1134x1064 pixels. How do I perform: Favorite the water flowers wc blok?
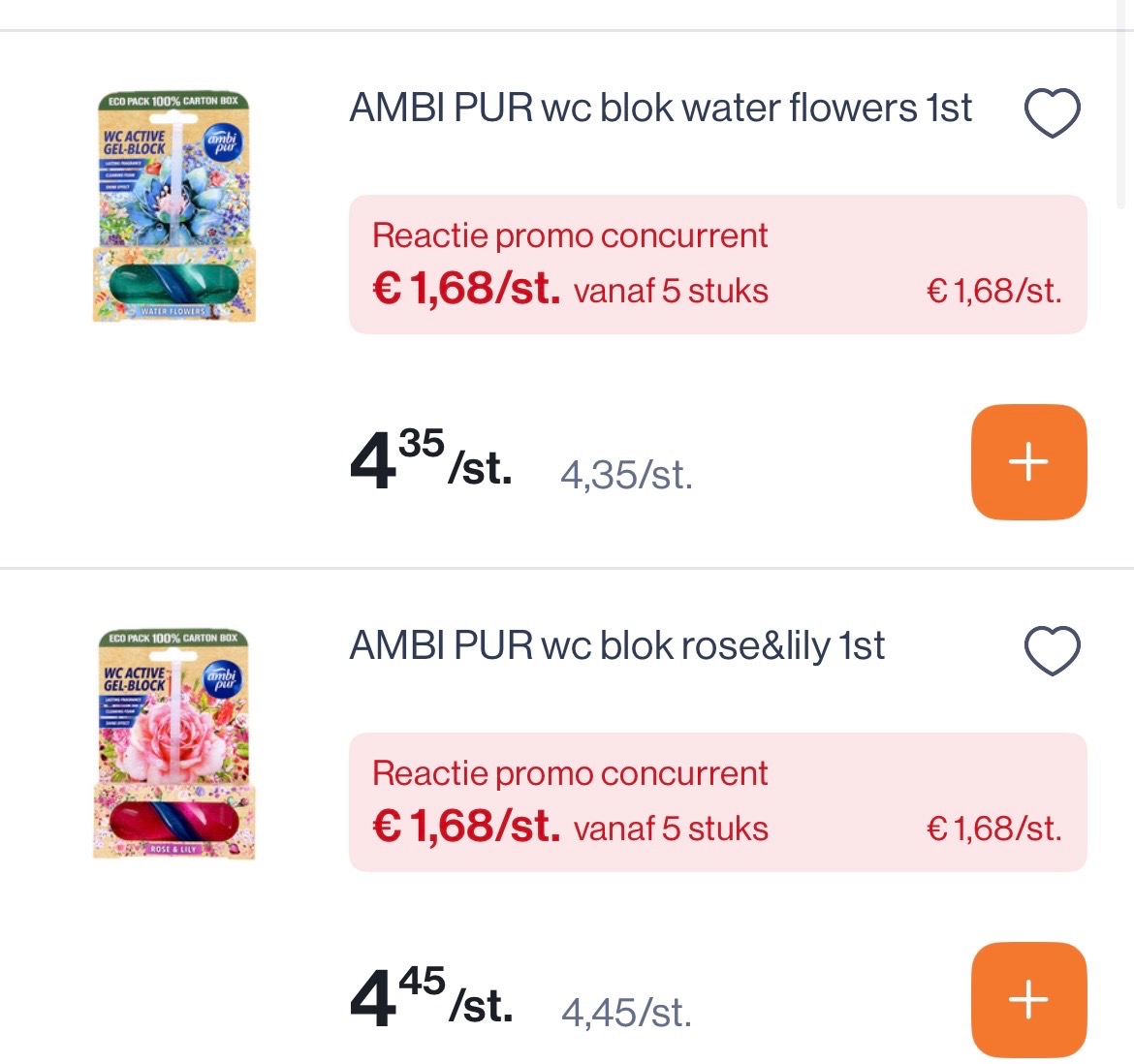click(1052, 112)
